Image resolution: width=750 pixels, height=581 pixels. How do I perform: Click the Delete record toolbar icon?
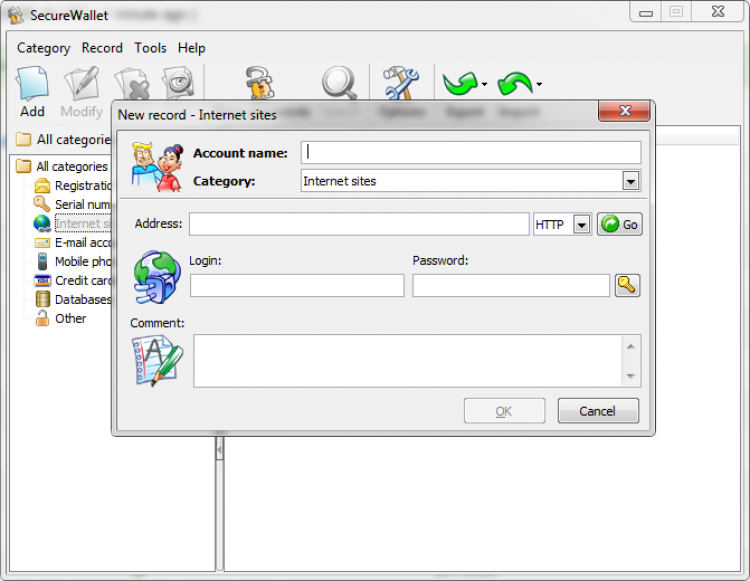[132, 83]
